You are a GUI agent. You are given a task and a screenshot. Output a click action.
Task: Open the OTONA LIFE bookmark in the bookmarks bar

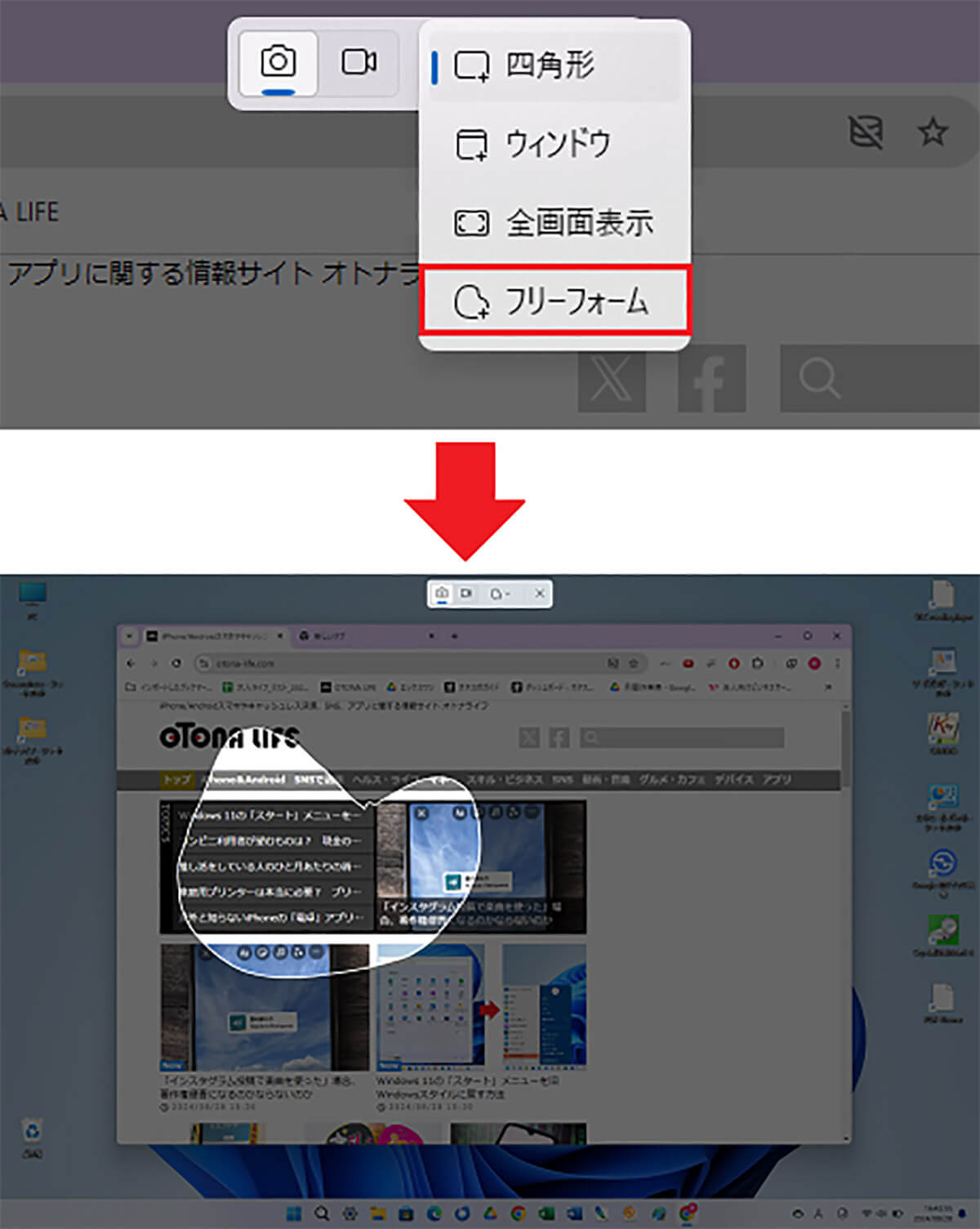347,688
